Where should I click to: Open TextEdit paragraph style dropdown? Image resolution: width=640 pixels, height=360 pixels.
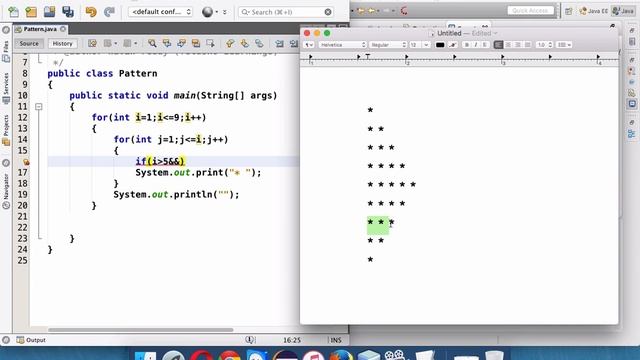309,44
